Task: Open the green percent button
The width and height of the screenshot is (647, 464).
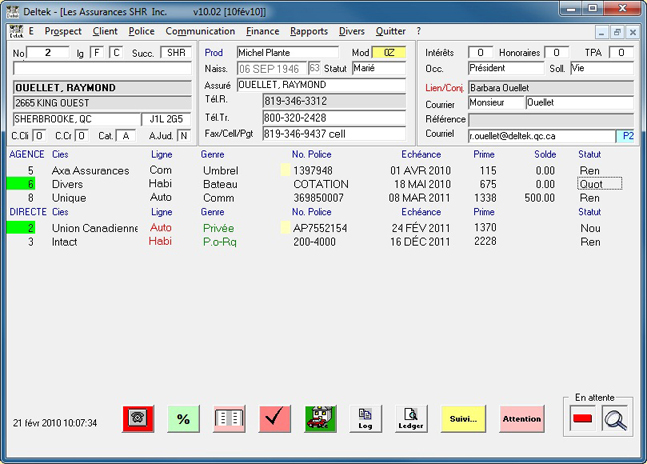Action: [x=183, y=419]
